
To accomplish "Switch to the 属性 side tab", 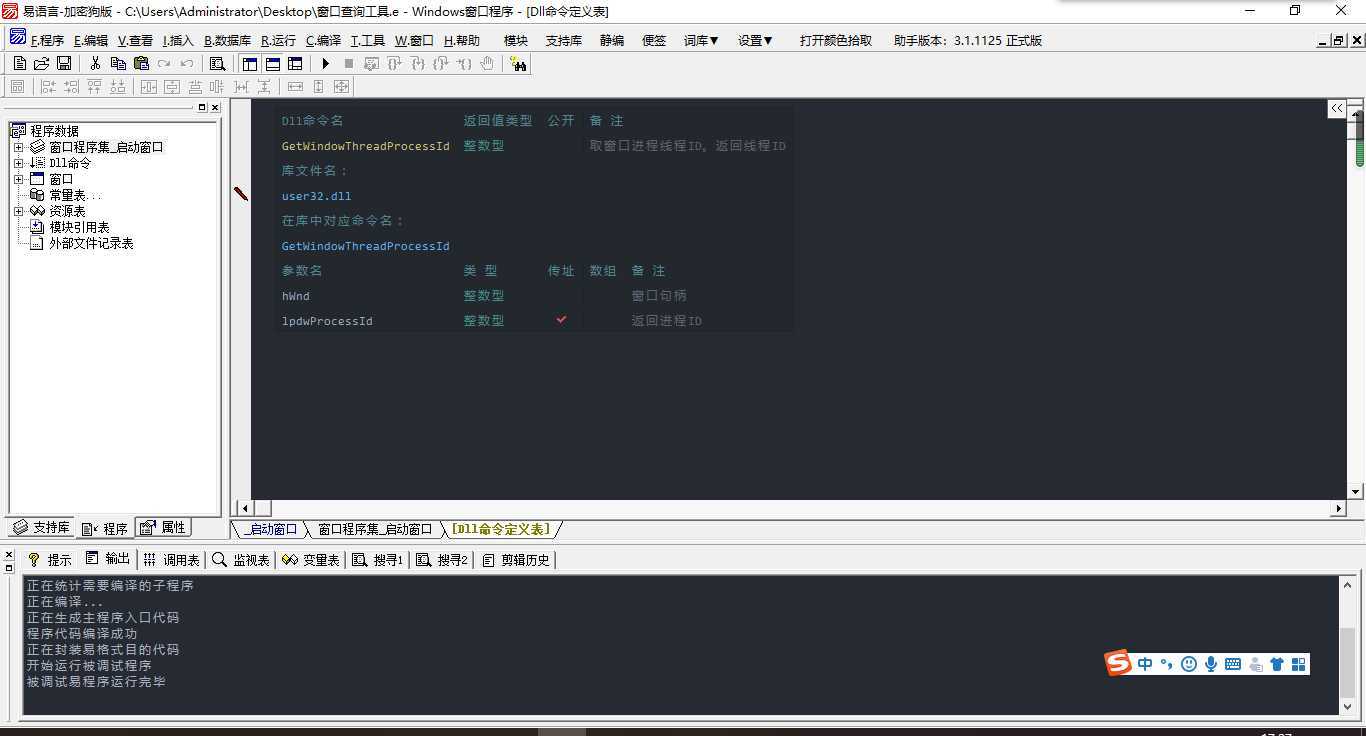I will coord(163,527).
